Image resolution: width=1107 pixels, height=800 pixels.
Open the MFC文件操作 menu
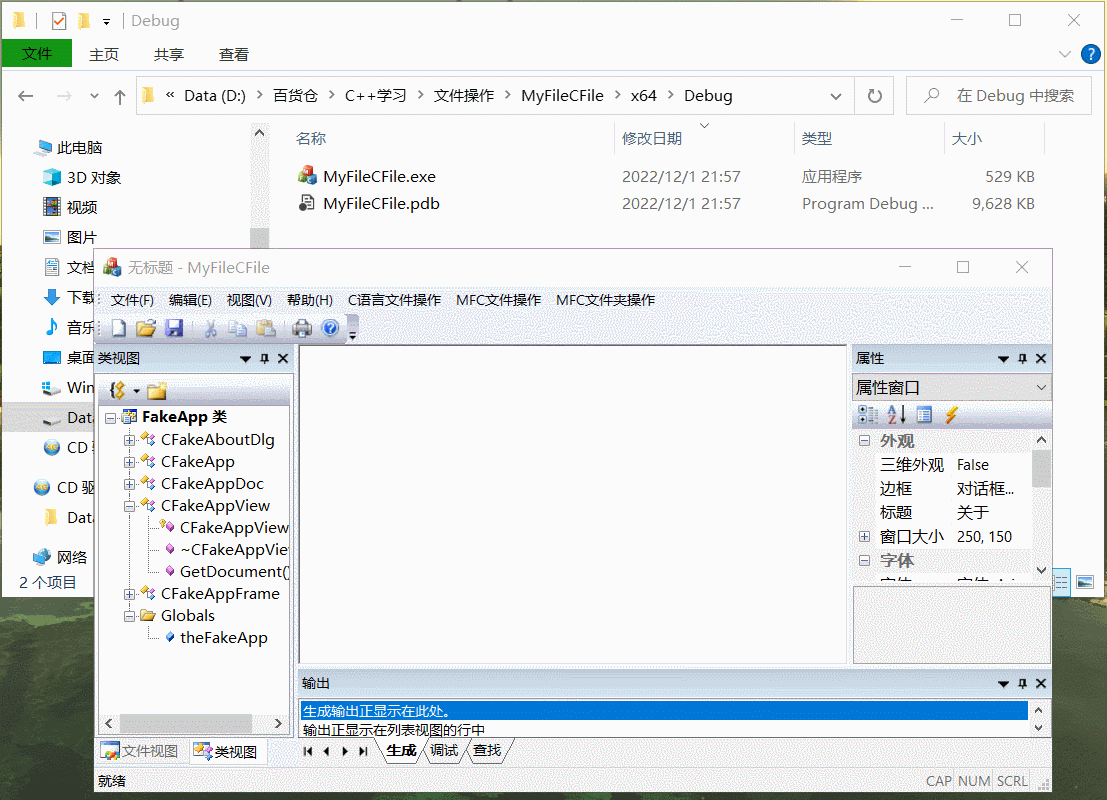tap(498, 300)
